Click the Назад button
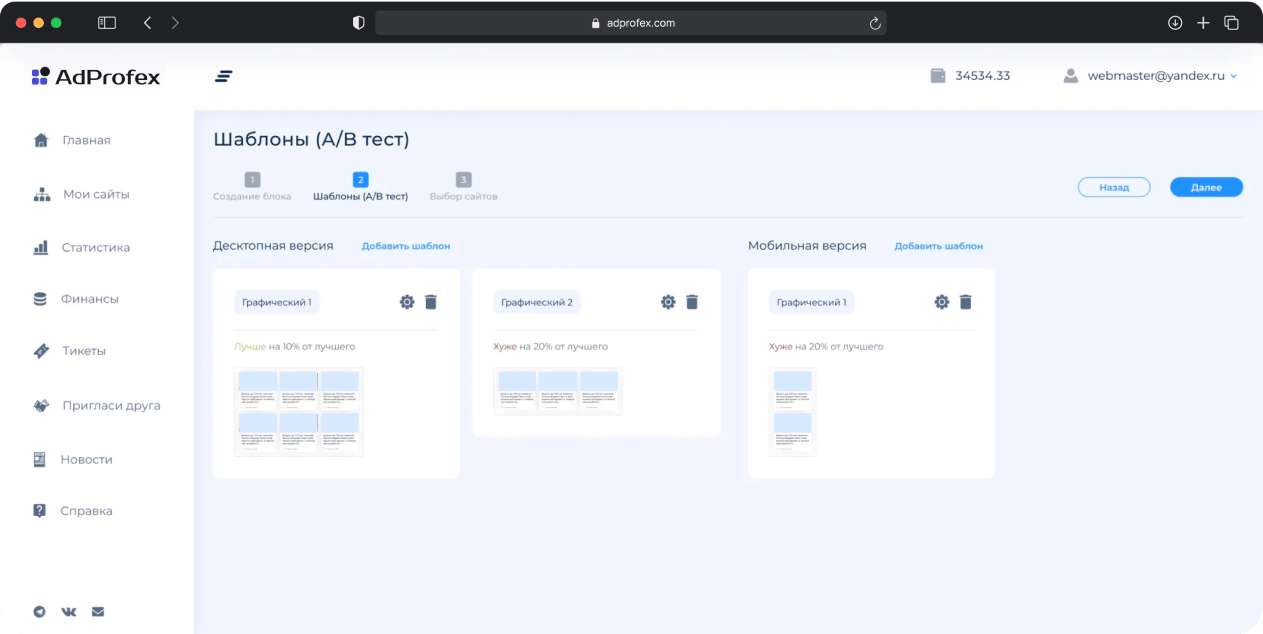Screen dimensions: 1263x634 1114,187
